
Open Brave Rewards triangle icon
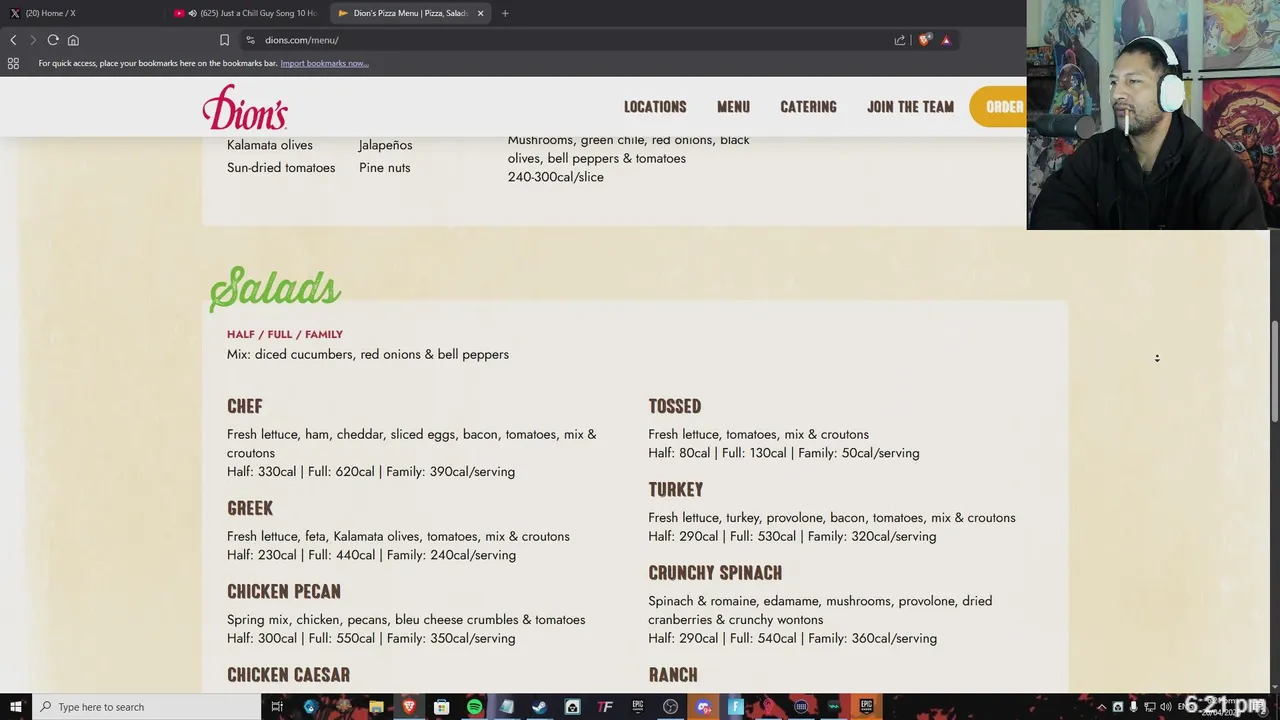coord(946,40)
